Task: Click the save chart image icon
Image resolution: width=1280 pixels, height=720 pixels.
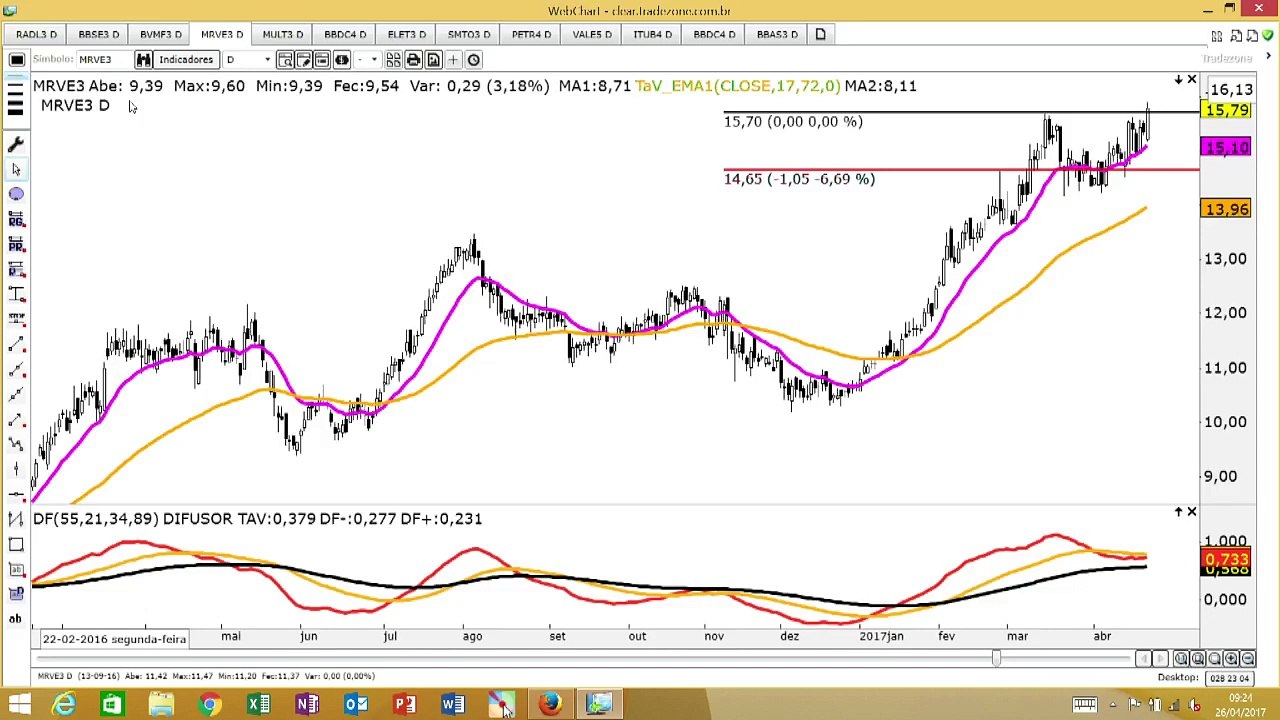Action: pos(433,60)
